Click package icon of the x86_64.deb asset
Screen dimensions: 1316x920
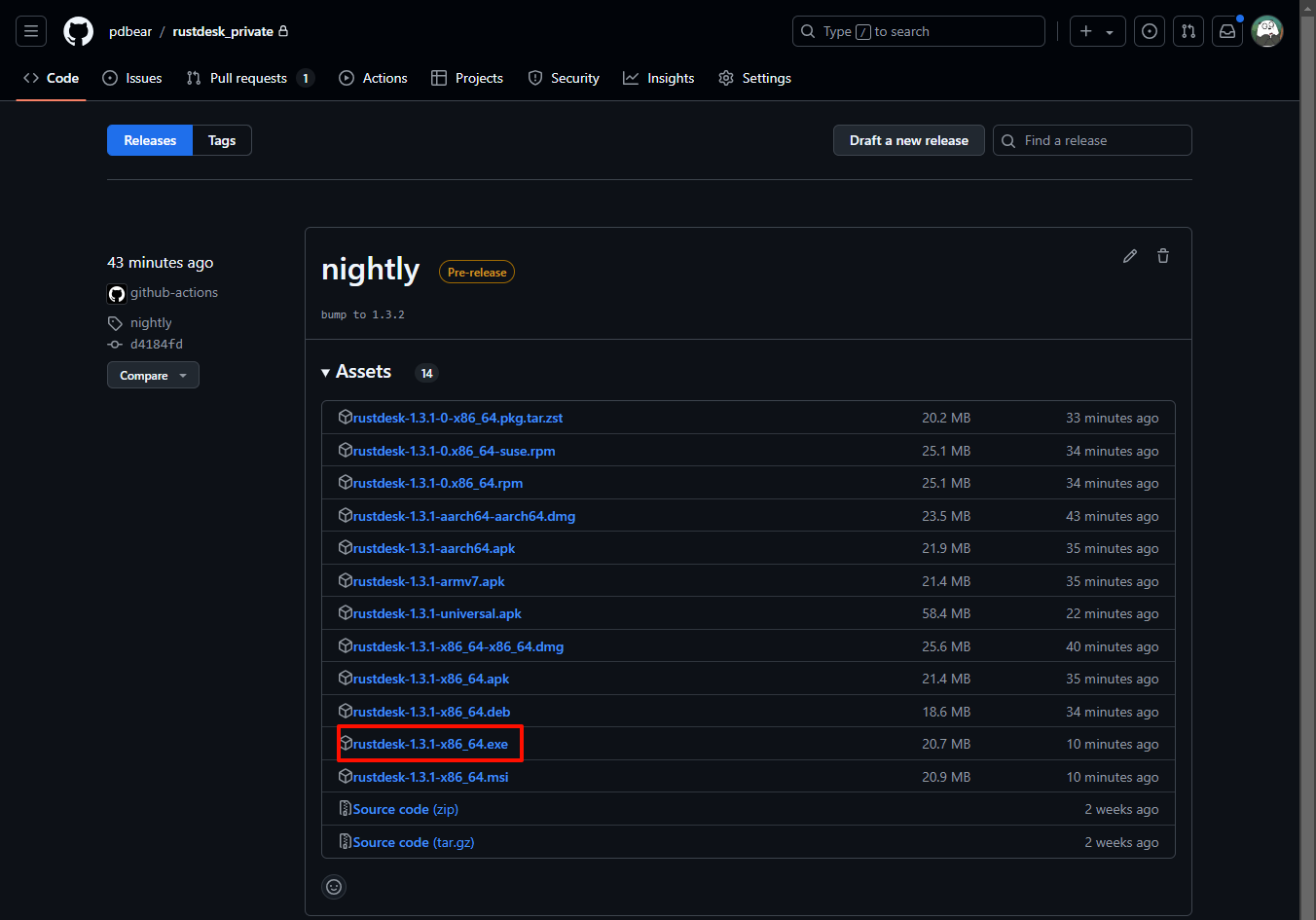(346, 711)
